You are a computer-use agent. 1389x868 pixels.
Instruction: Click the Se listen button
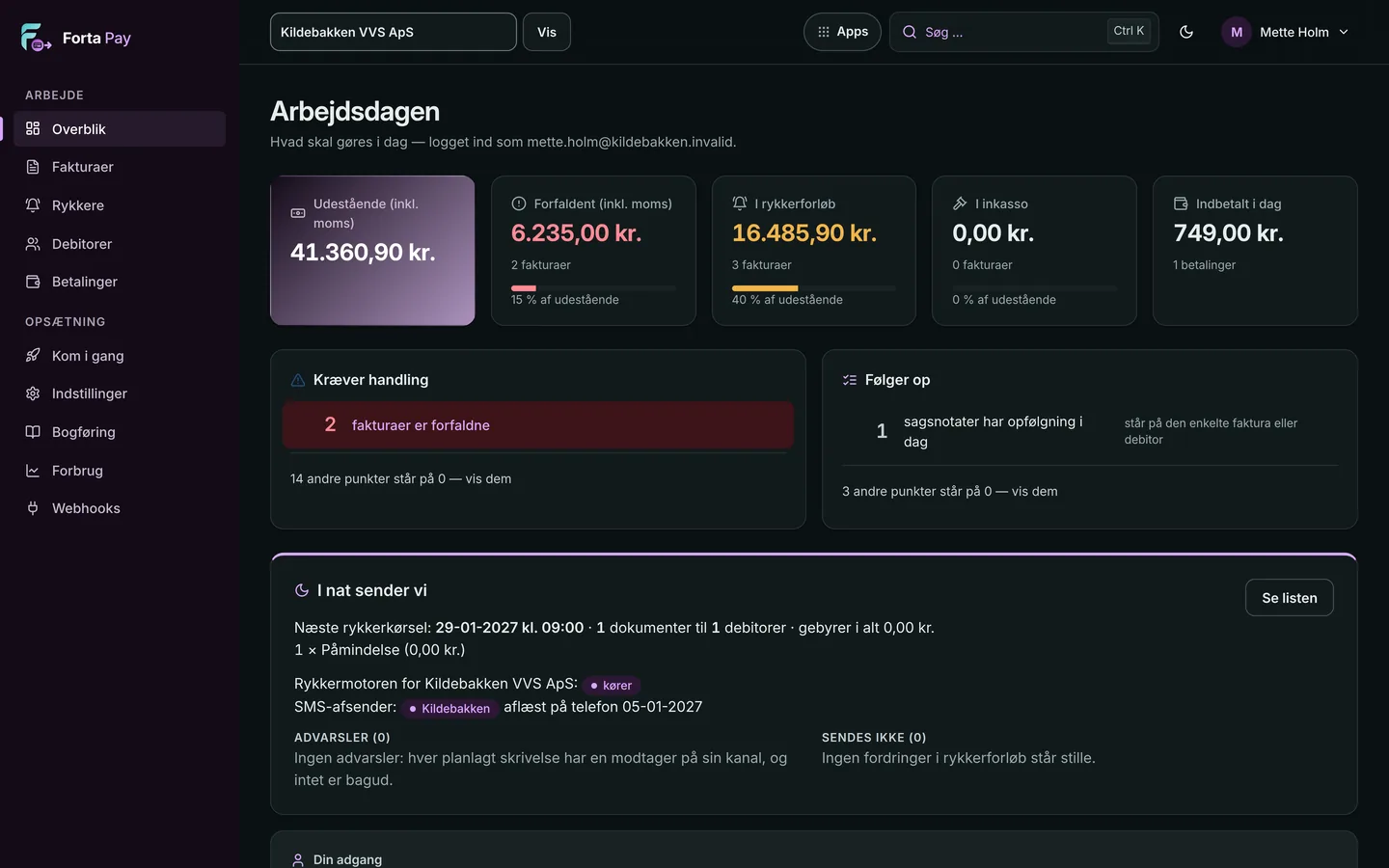point(1290,598)
